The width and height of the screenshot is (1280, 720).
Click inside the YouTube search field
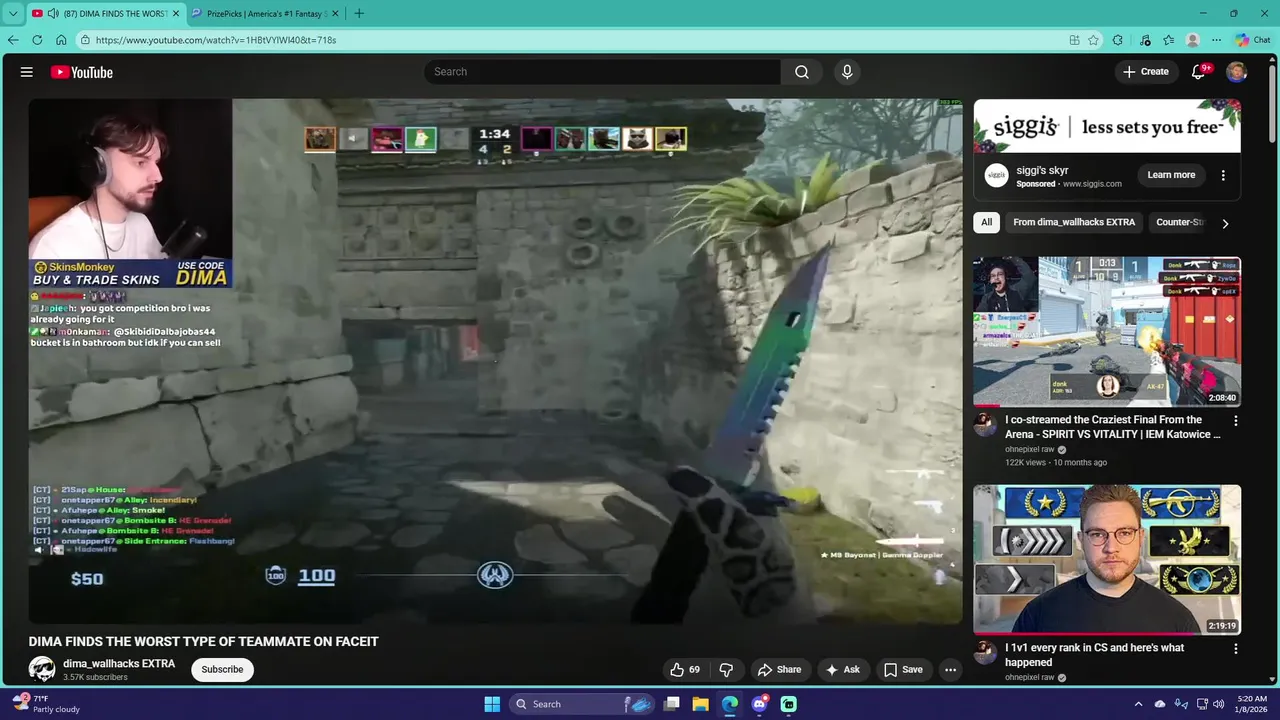pos(603,72)
